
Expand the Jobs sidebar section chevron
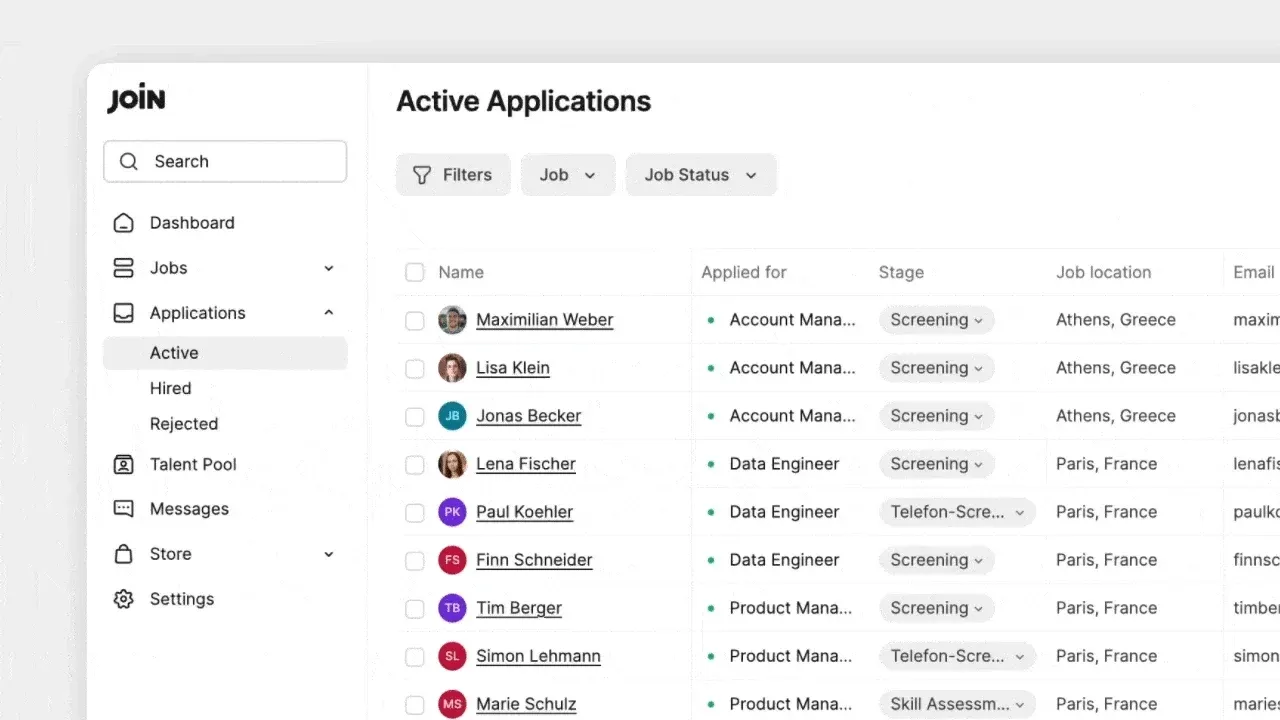tap(329, 268)
